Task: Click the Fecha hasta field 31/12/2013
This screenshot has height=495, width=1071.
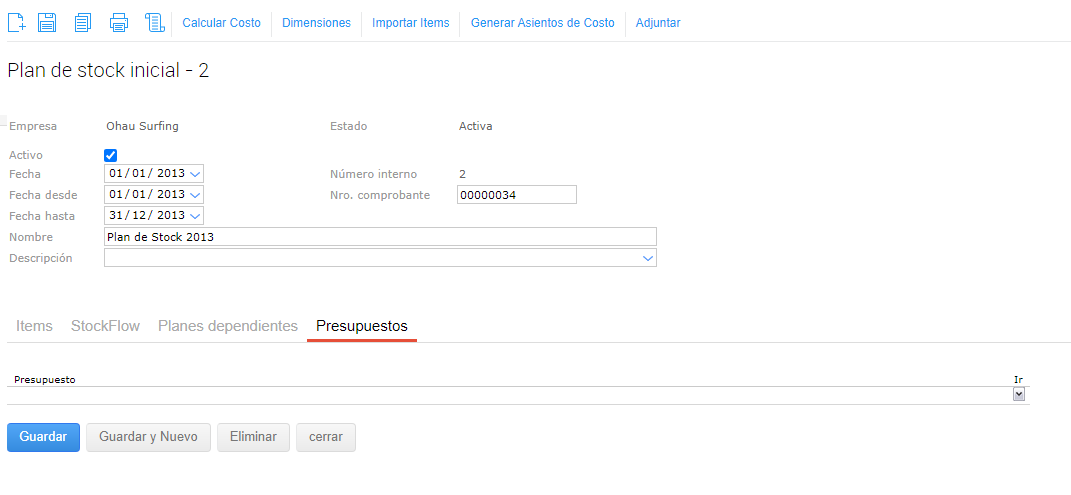Action: click(x=154, y=215)
